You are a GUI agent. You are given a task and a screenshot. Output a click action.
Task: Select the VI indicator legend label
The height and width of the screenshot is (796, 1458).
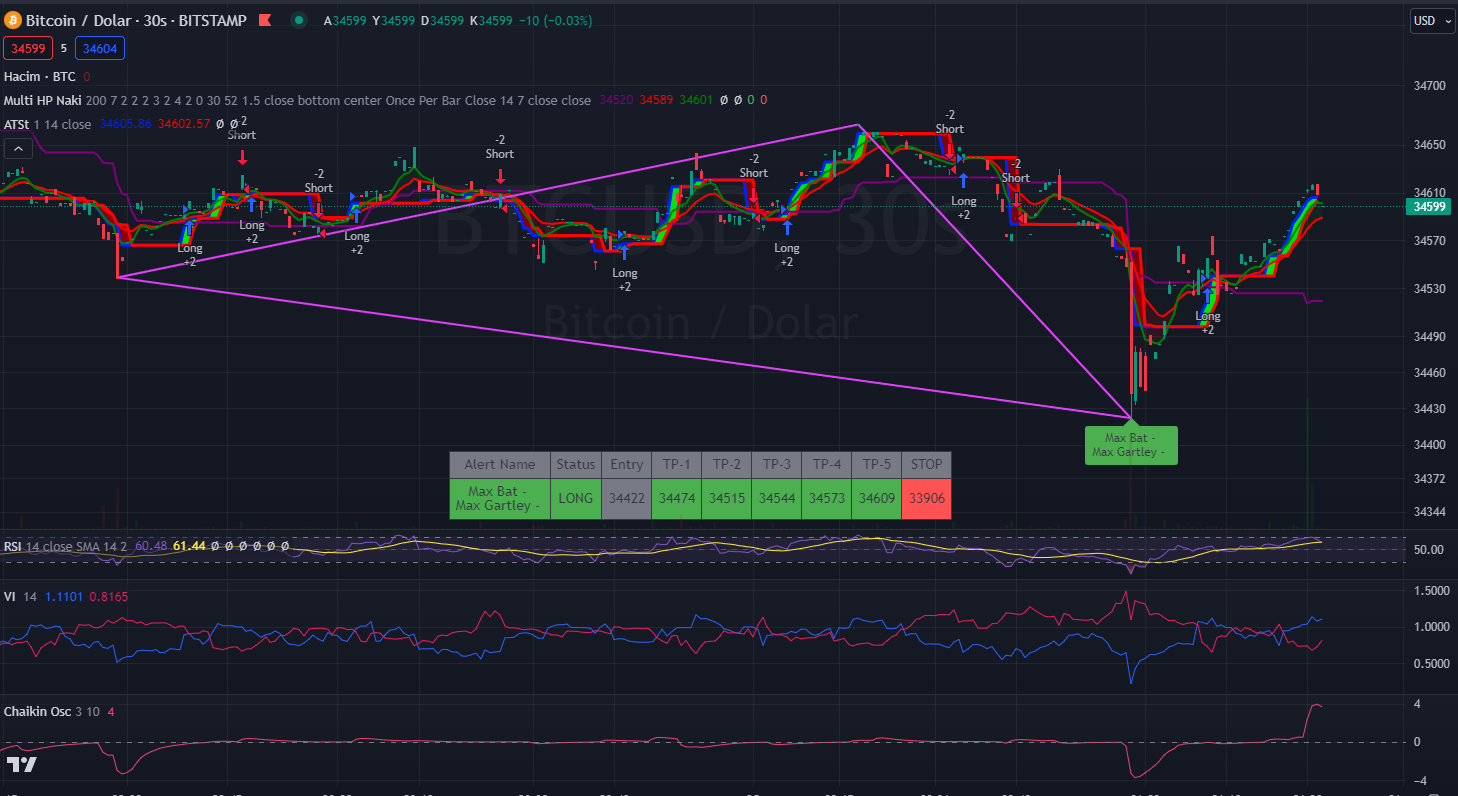point(9,596)
